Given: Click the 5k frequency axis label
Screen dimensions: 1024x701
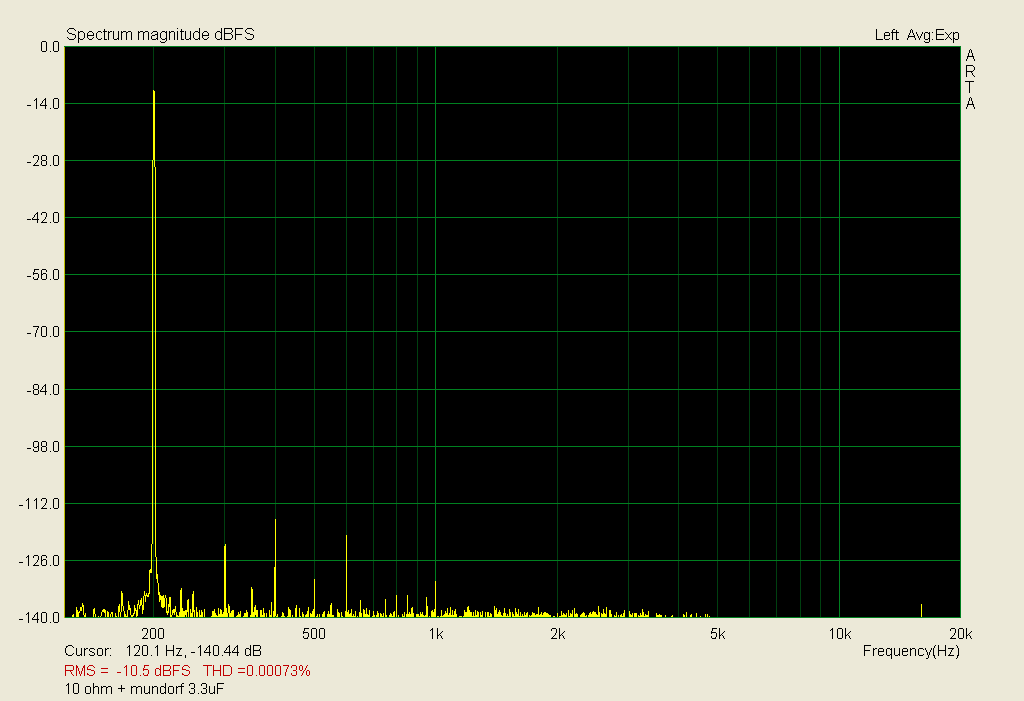Looking at the screenshot, I should 718,634.
